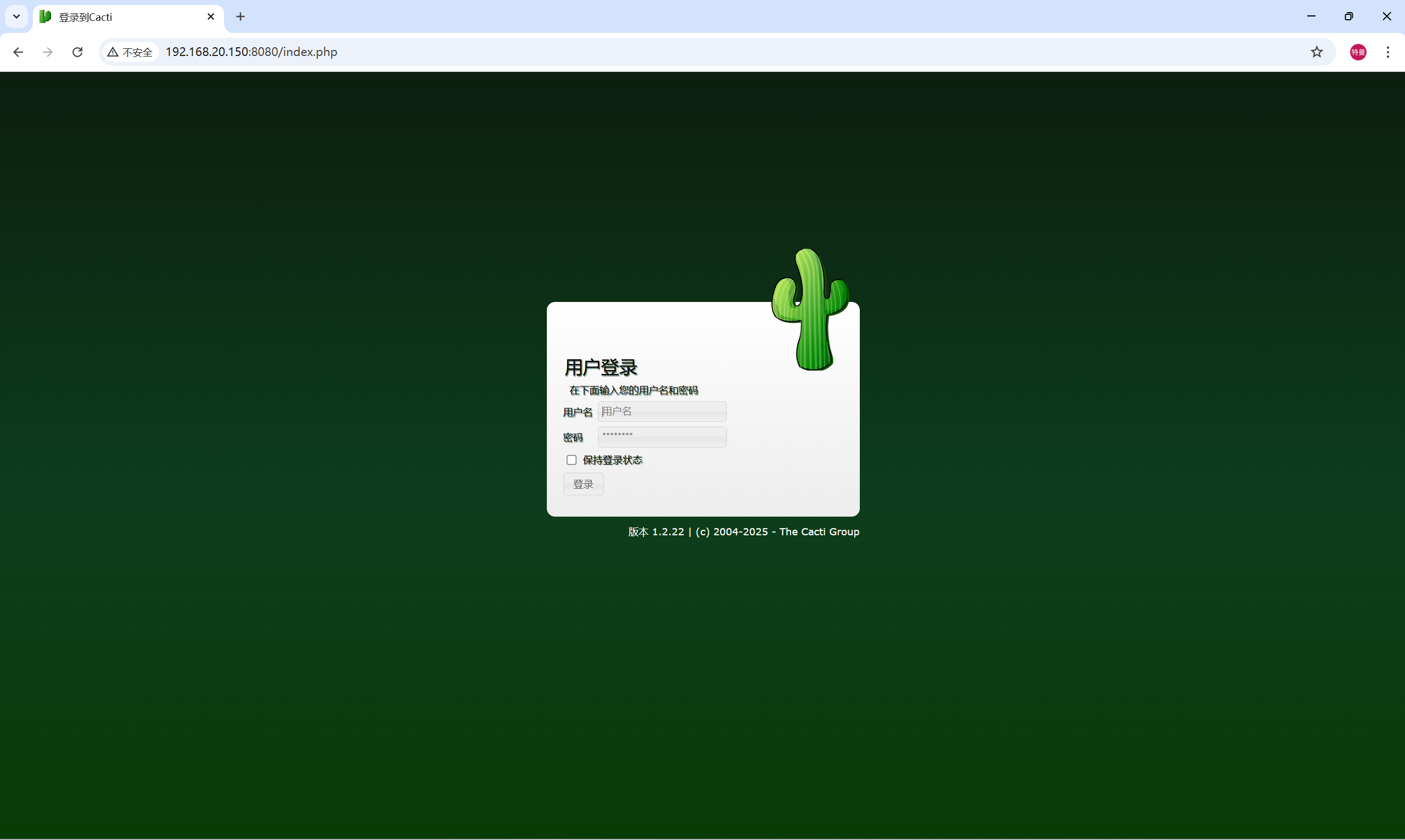Focus the 用户名 input field

(662, 412)
